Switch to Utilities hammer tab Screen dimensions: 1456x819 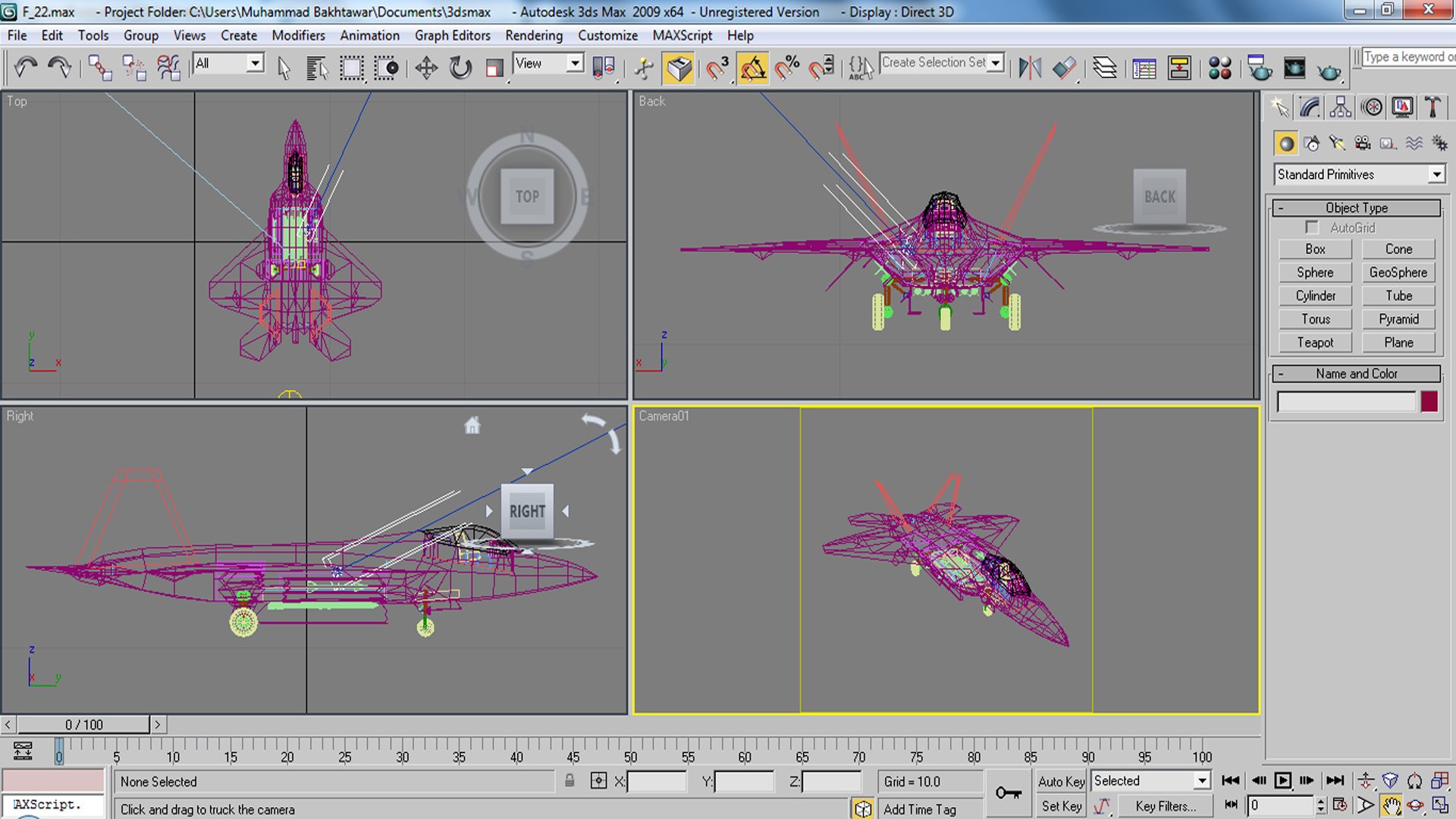(x=1432, y=107)
